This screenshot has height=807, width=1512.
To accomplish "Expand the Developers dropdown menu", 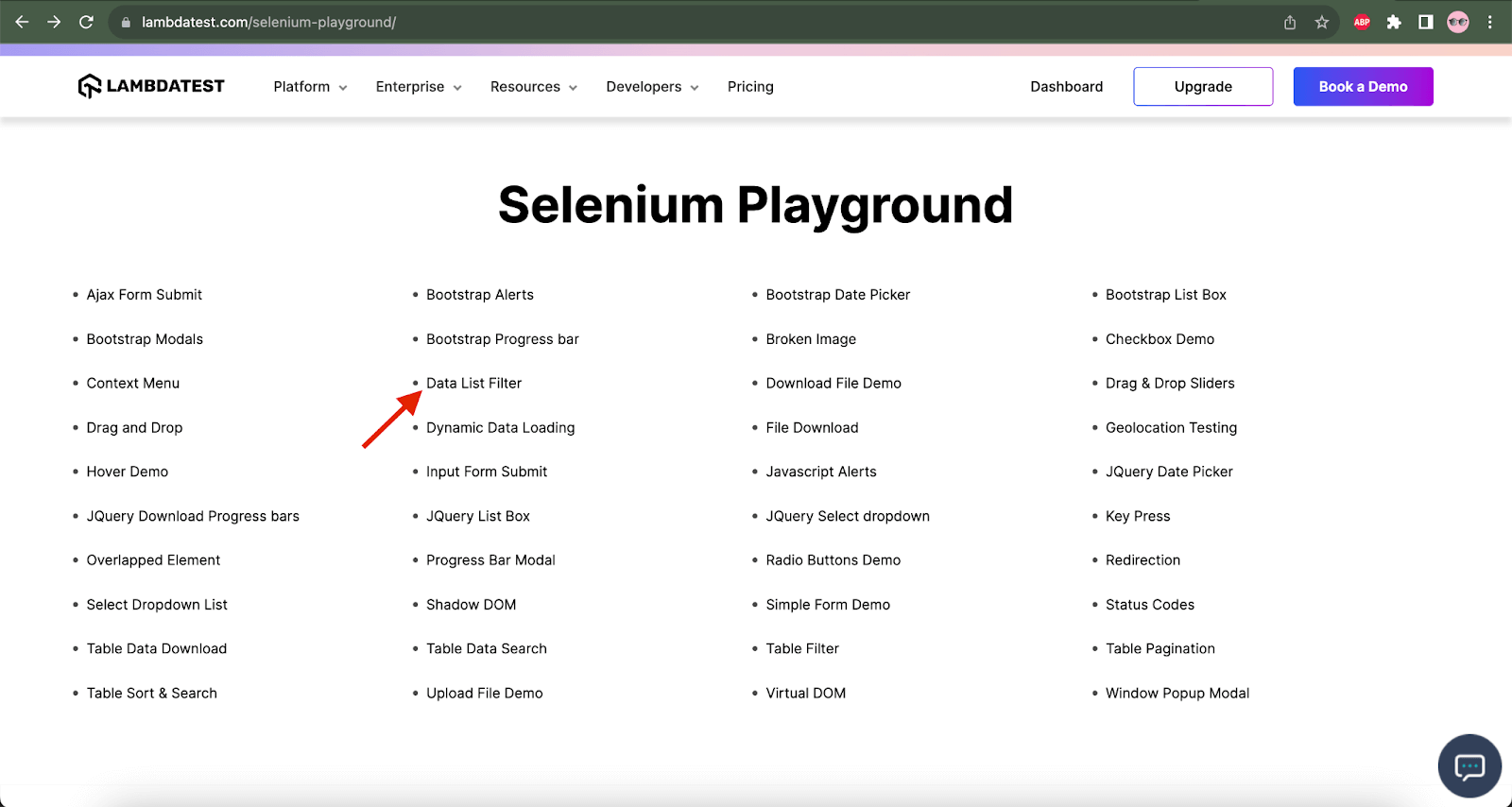I will coord(652,87).
